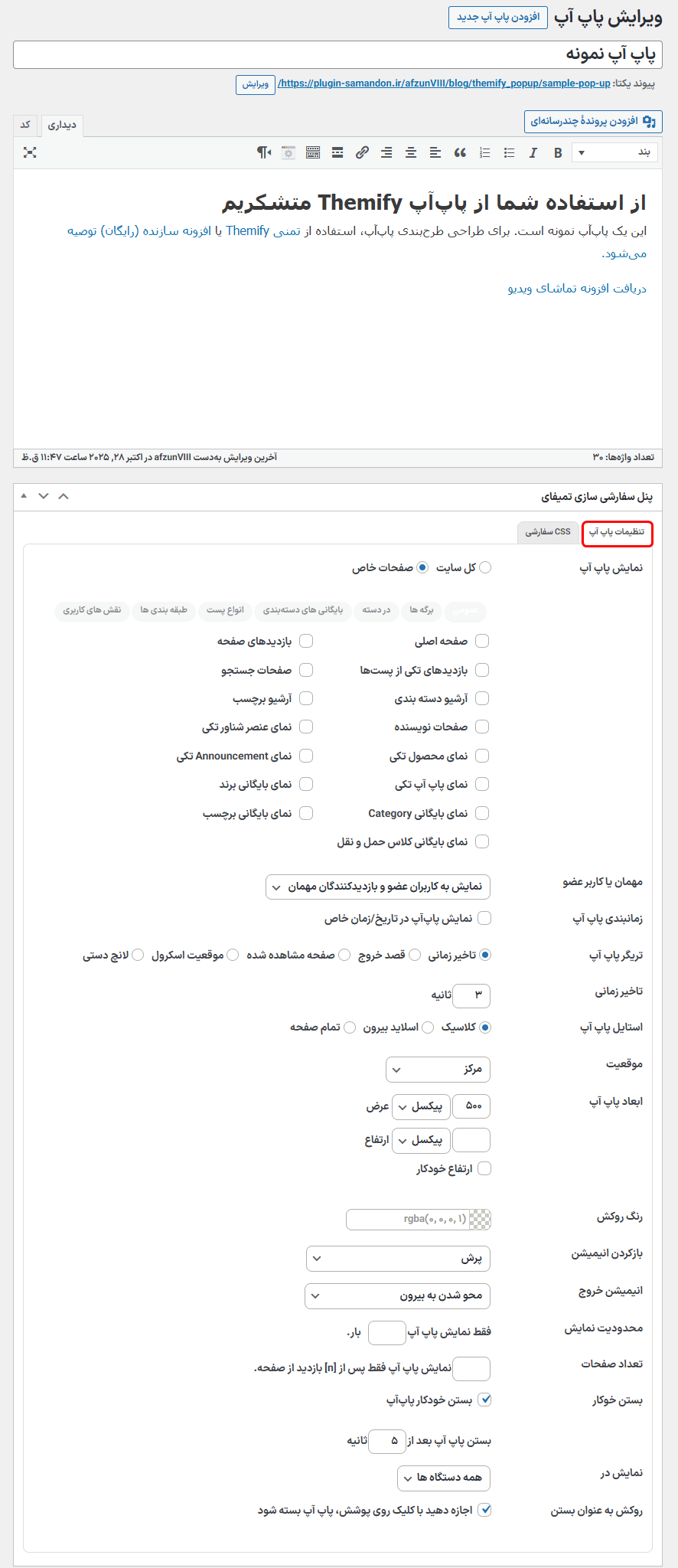Select the صفحات خاص radio option
The height and width of the screenshot is (1568, 678).
422,567
